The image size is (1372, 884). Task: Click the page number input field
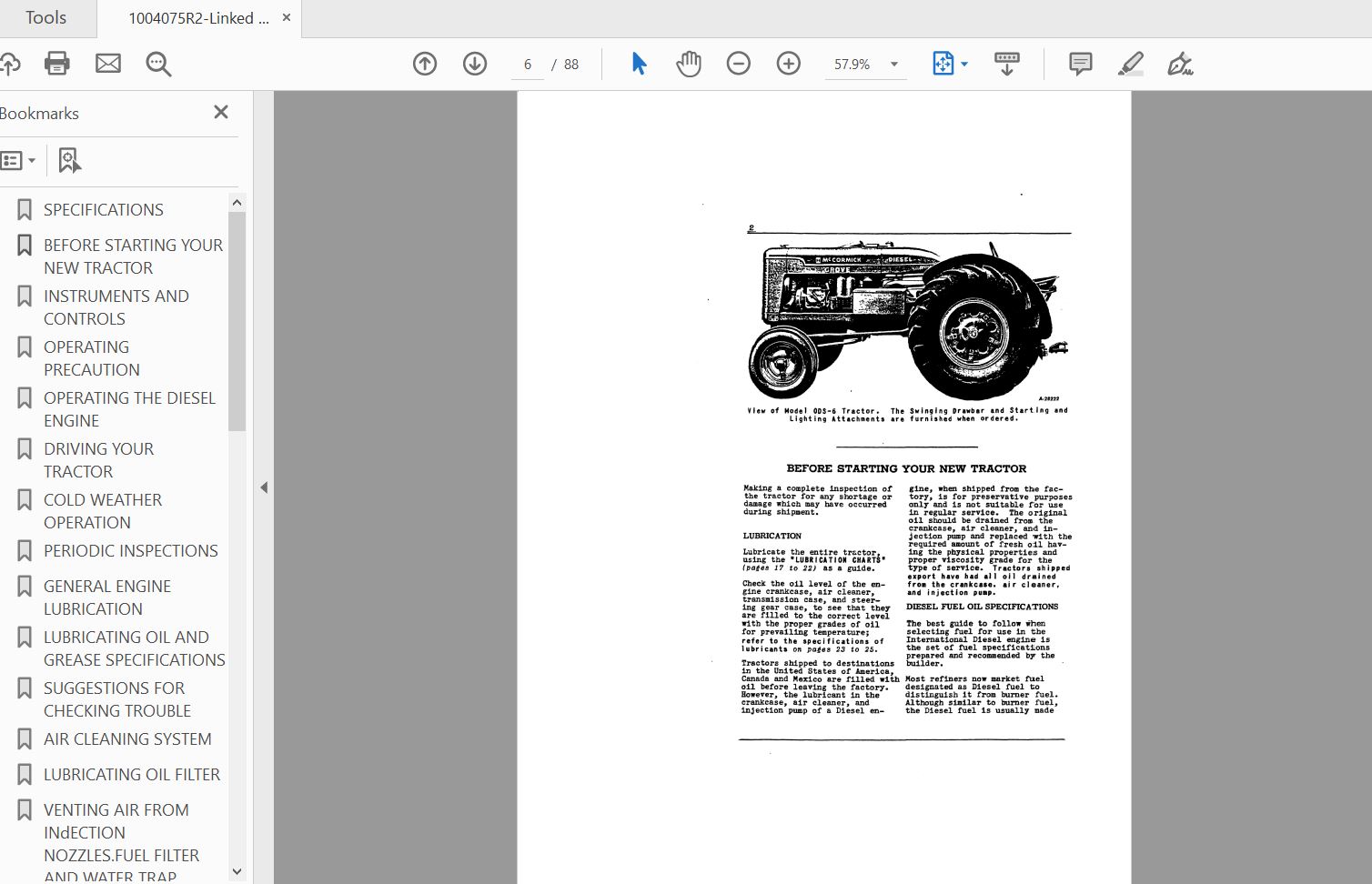point(528,65)
